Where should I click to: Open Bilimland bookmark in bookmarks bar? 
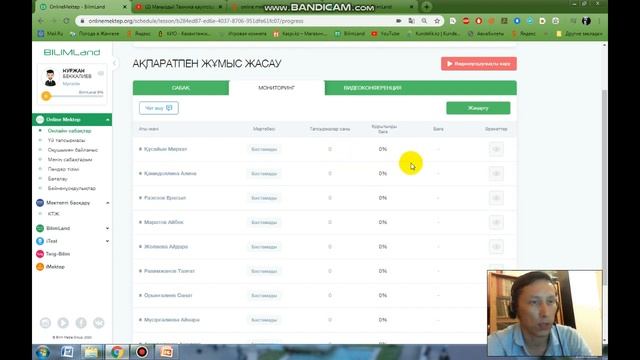point(350,34)
